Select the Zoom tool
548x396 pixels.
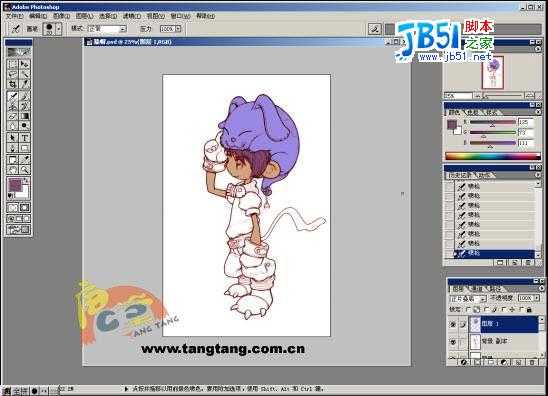(x=24, y=170)
